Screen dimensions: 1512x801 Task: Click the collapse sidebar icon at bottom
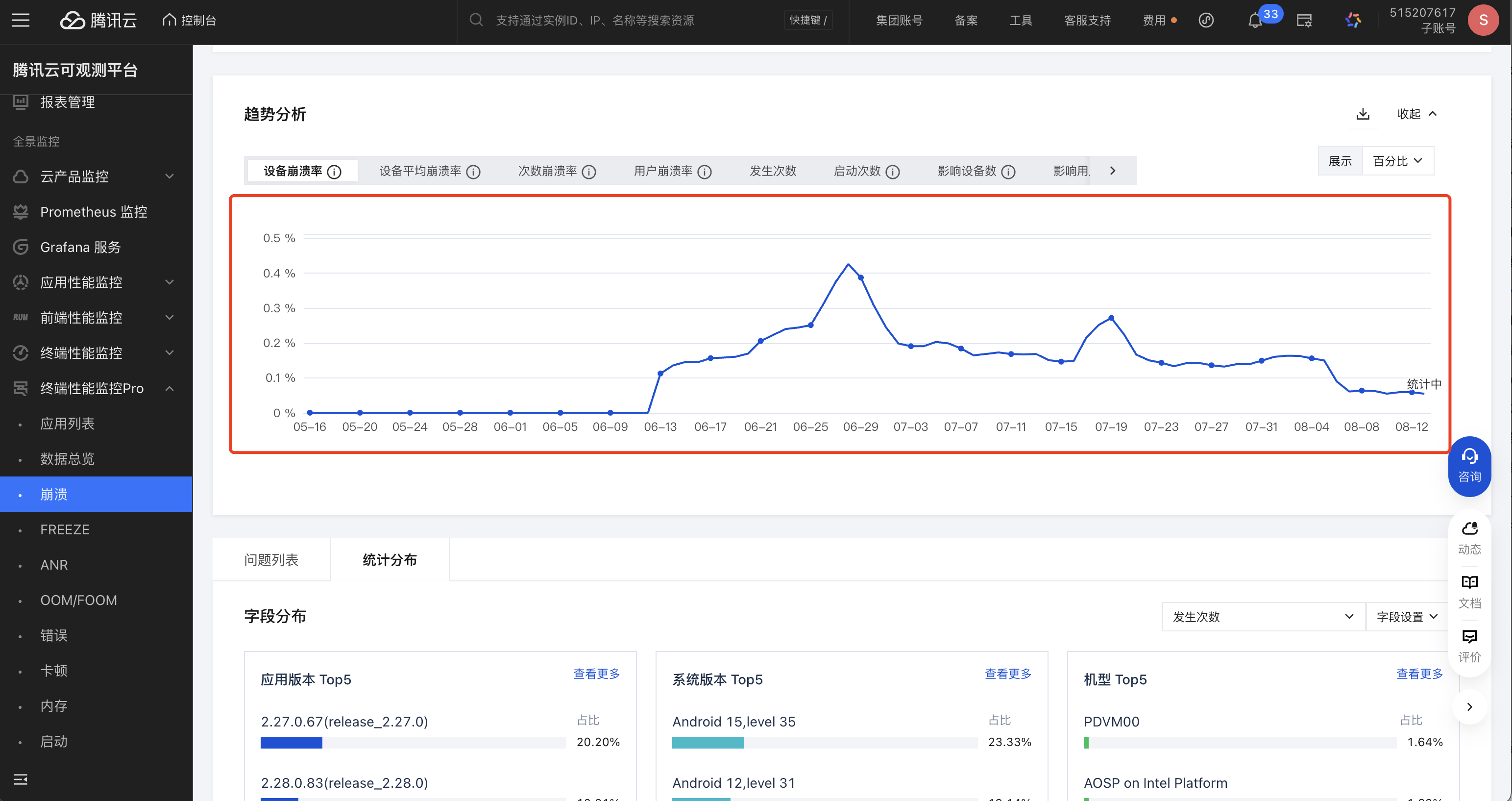click(21, 779)
